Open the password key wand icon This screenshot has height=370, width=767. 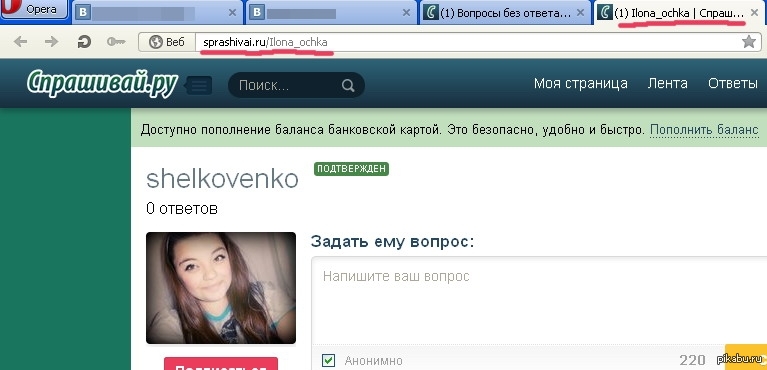116,43
